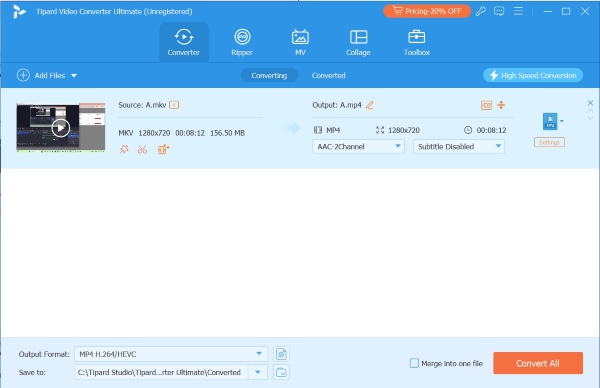
Task: Click the MP4 output format icon for A.mkv
Action: click(x=550, y=121)
